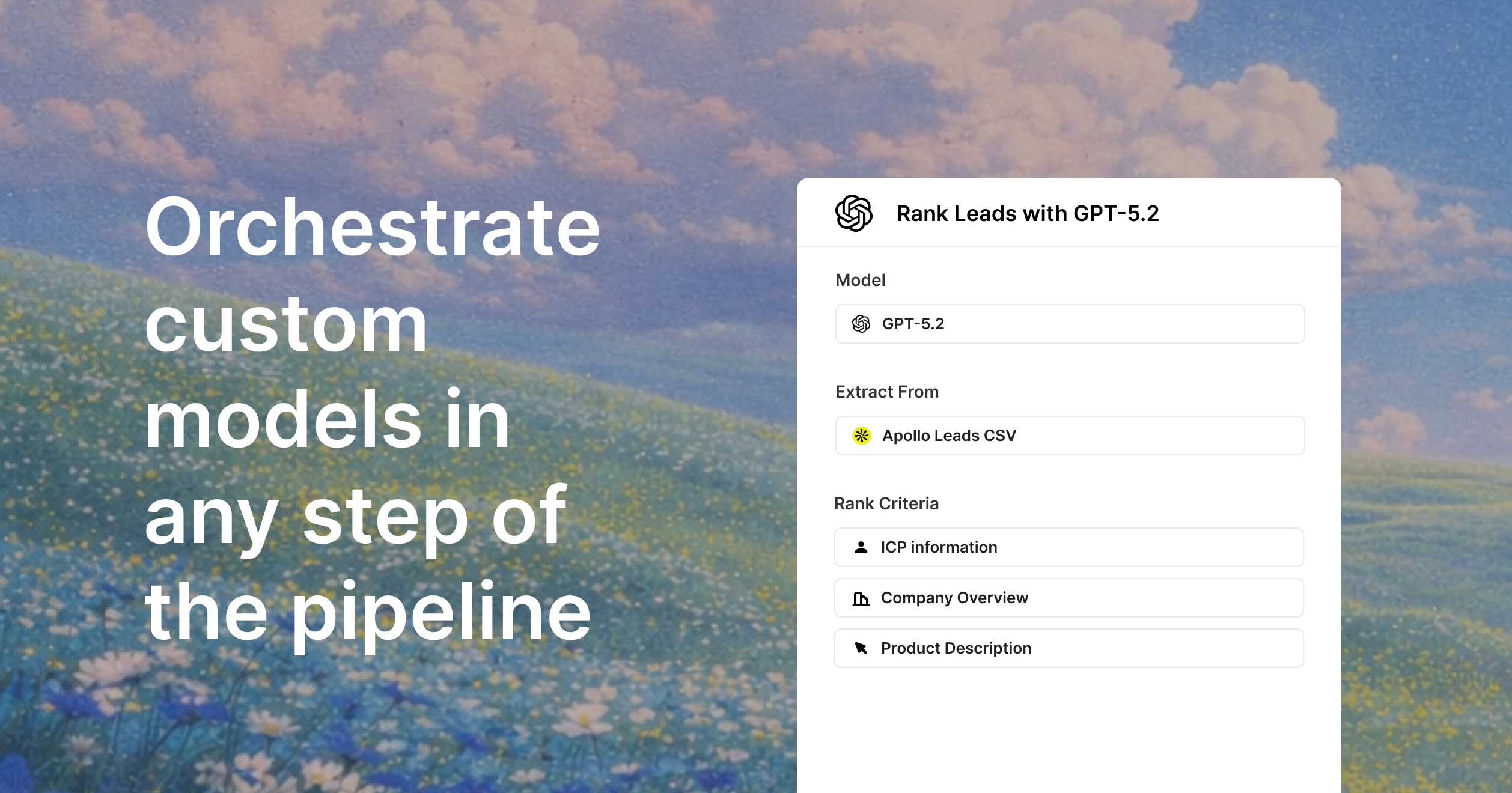
Task: Click the yellow Apollo icon
Action: pos(861,436)
